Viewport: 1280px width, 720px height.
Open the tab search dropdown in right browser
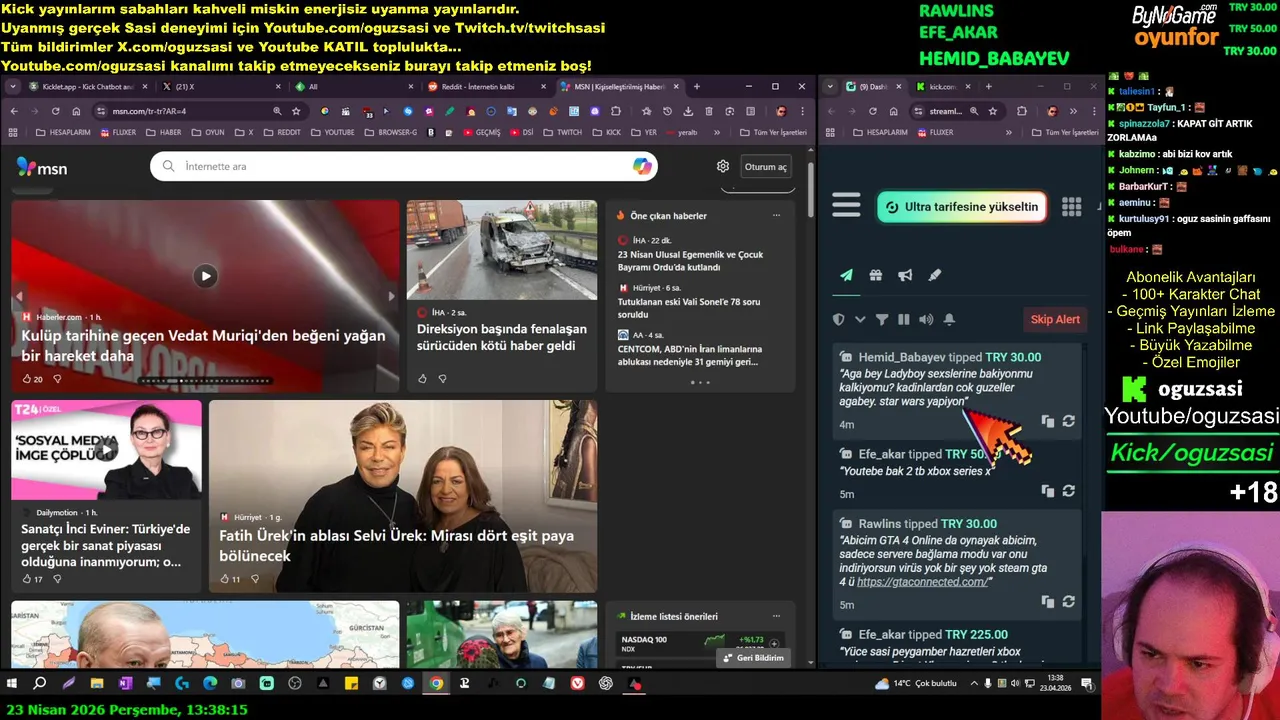[x=829, y=87]
